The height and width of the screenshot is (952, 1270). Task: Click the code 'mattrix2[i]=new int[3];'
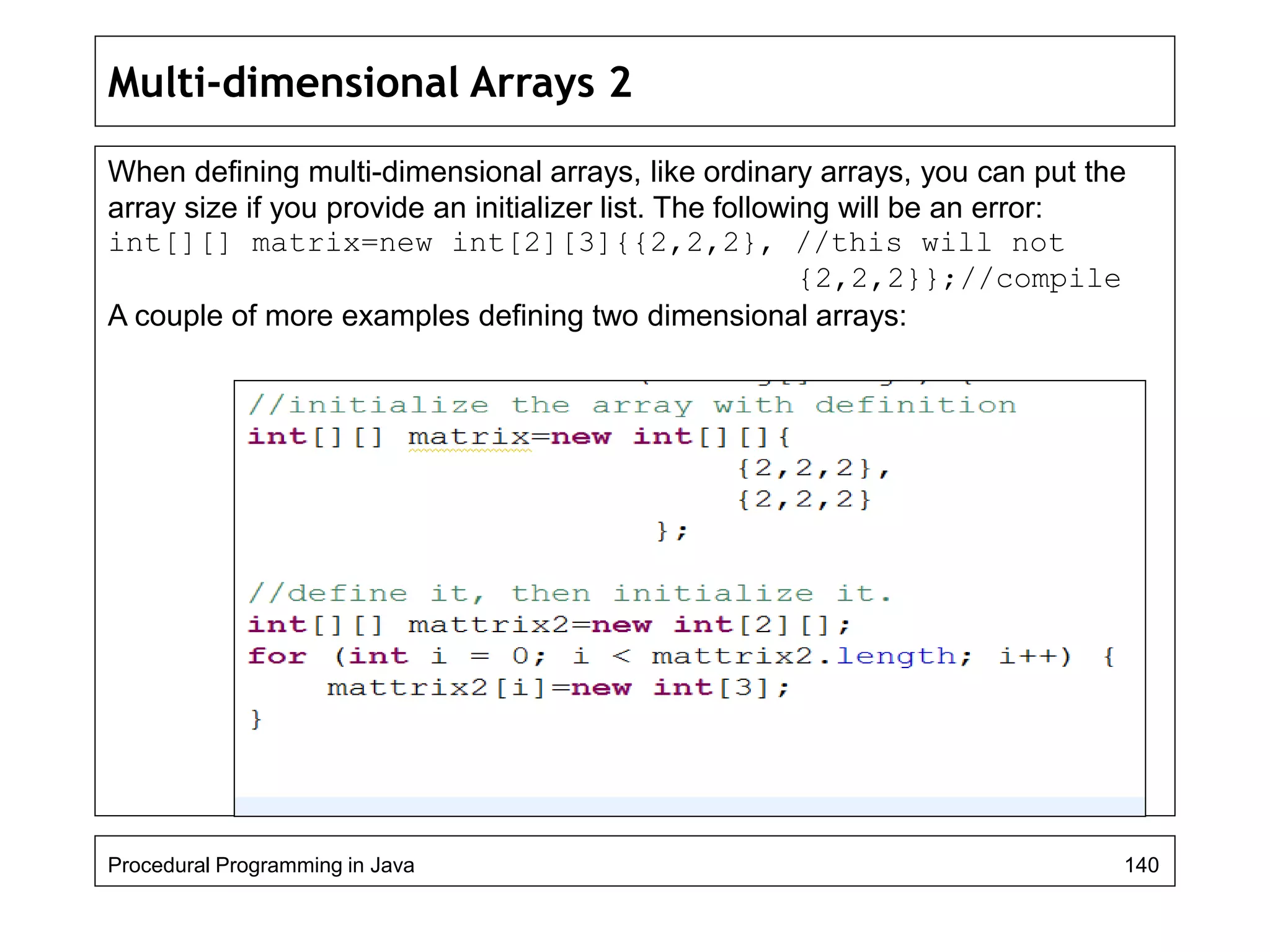pos(558,688)
